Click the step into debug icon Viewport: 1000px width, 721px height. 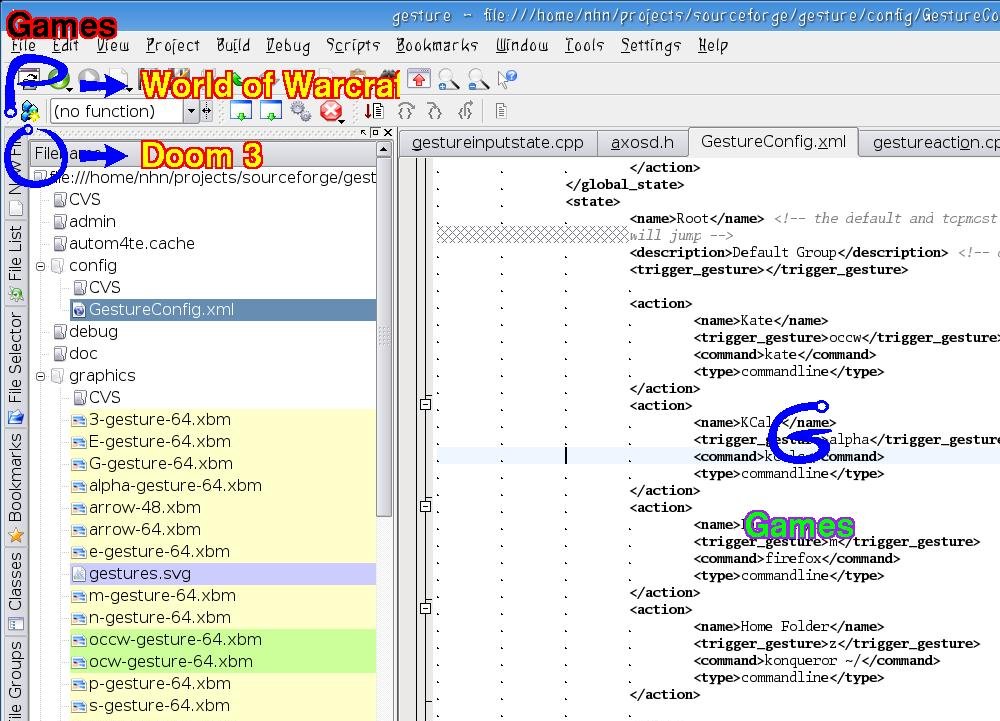click(x=435, y=112)
